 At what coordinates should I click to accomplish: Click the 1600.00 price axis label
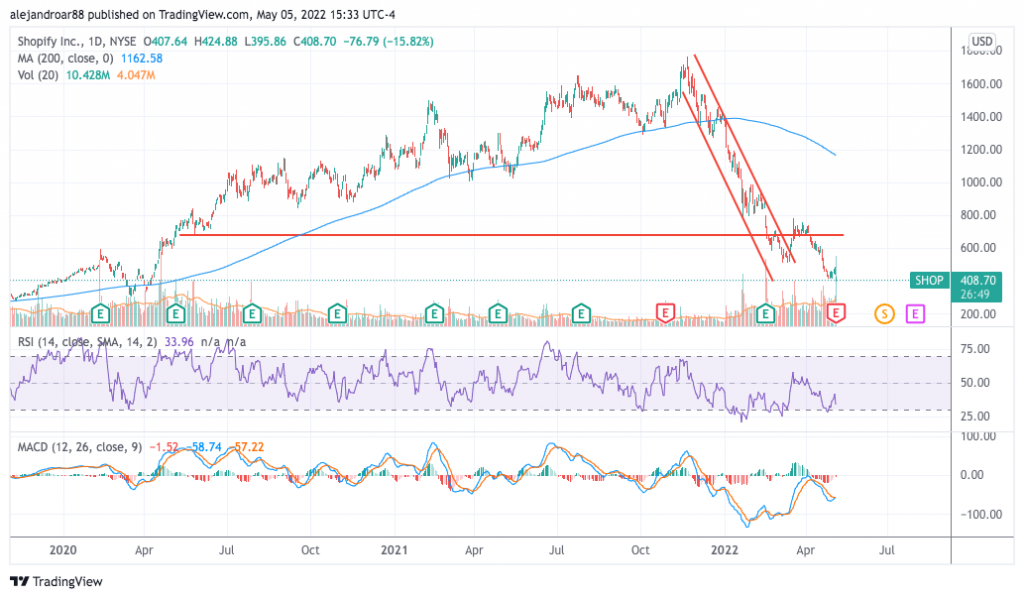coord(981,84)
